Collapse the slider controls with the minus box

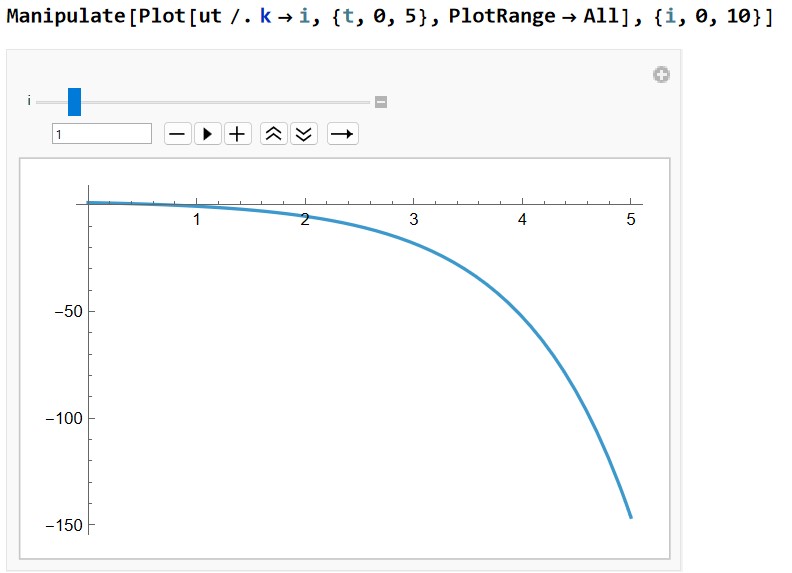(381, 102)
